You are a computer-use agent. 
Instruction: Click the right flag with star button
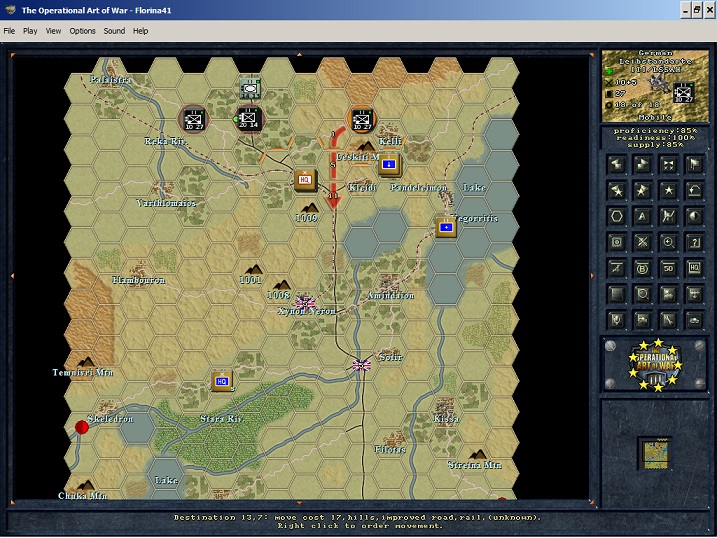click(642, 191)
